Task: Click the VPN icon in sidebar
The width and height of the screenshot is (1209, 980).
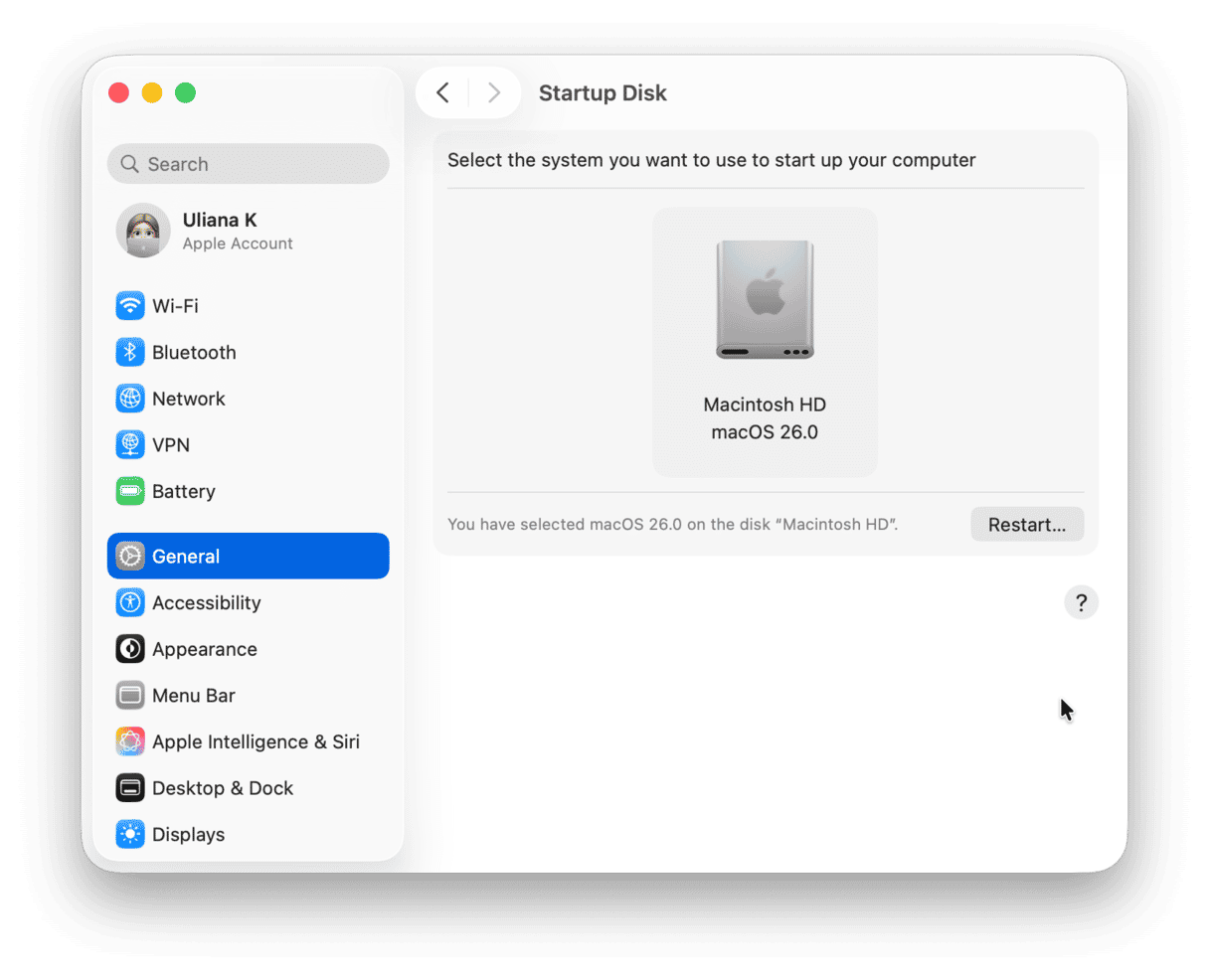Action: pos(130,445)
